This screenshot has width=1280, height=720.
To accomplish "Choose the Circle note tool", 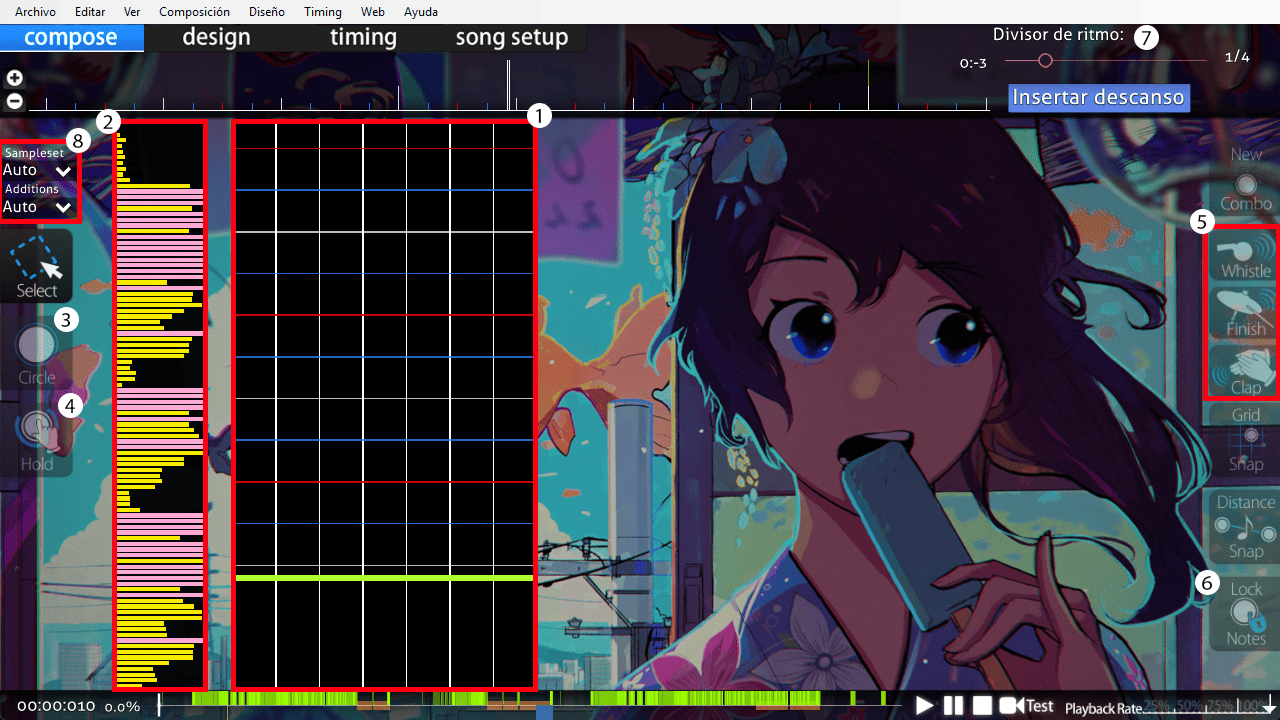I will click(x=37, y=355).
